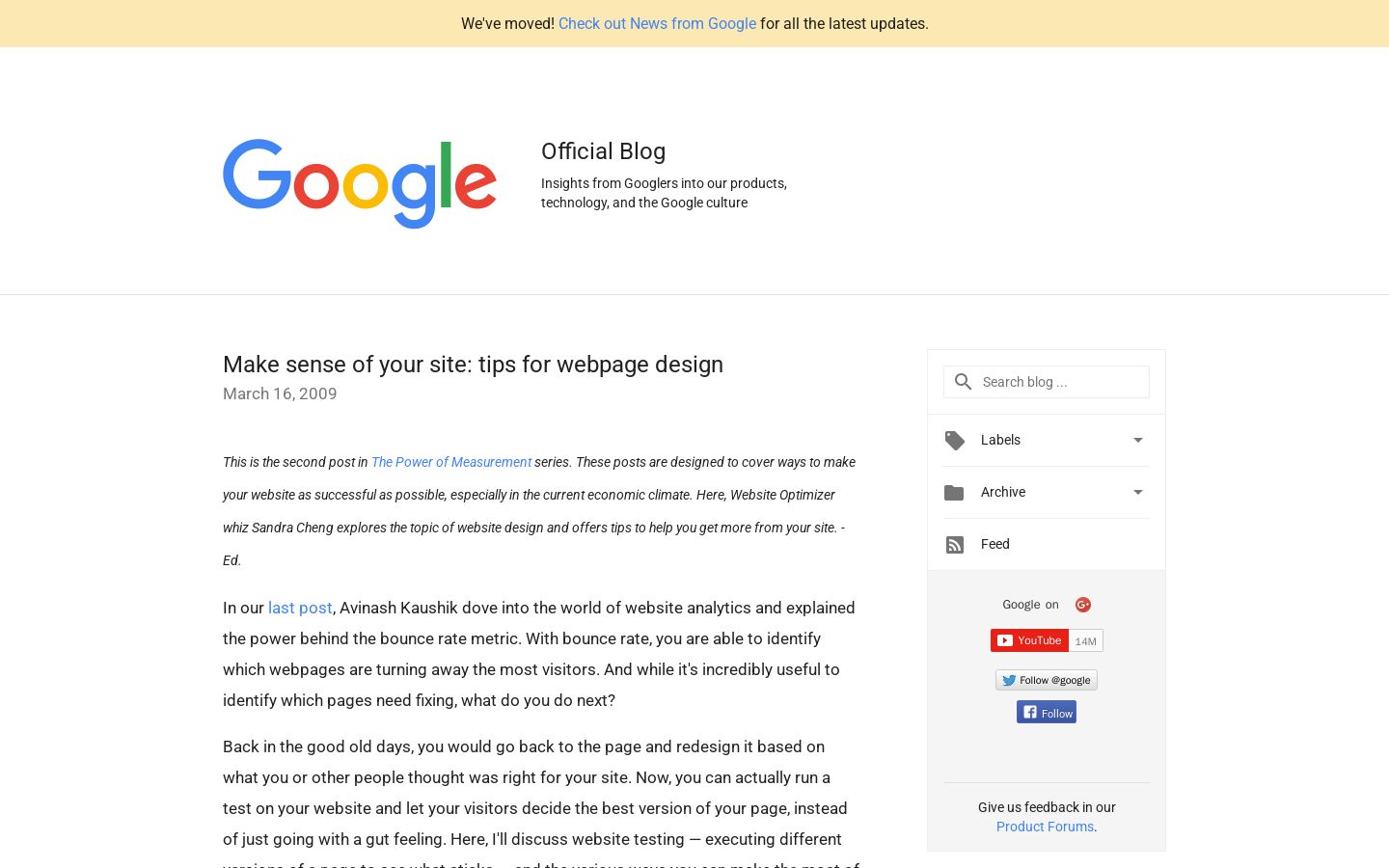Viewport: 1389px width, 868px height.
Task: Expand the Labels dropdown arrow
Action: pos(1138,440)
